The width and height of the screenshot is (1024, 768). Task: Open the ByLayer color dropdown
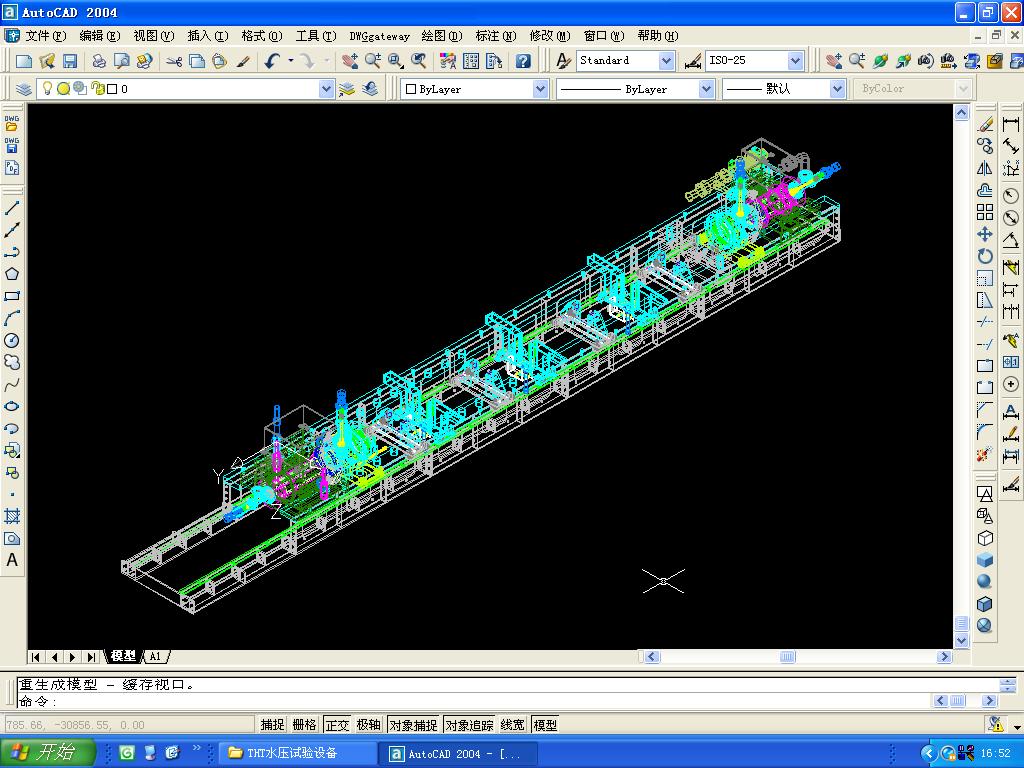[x=540, y=89]
